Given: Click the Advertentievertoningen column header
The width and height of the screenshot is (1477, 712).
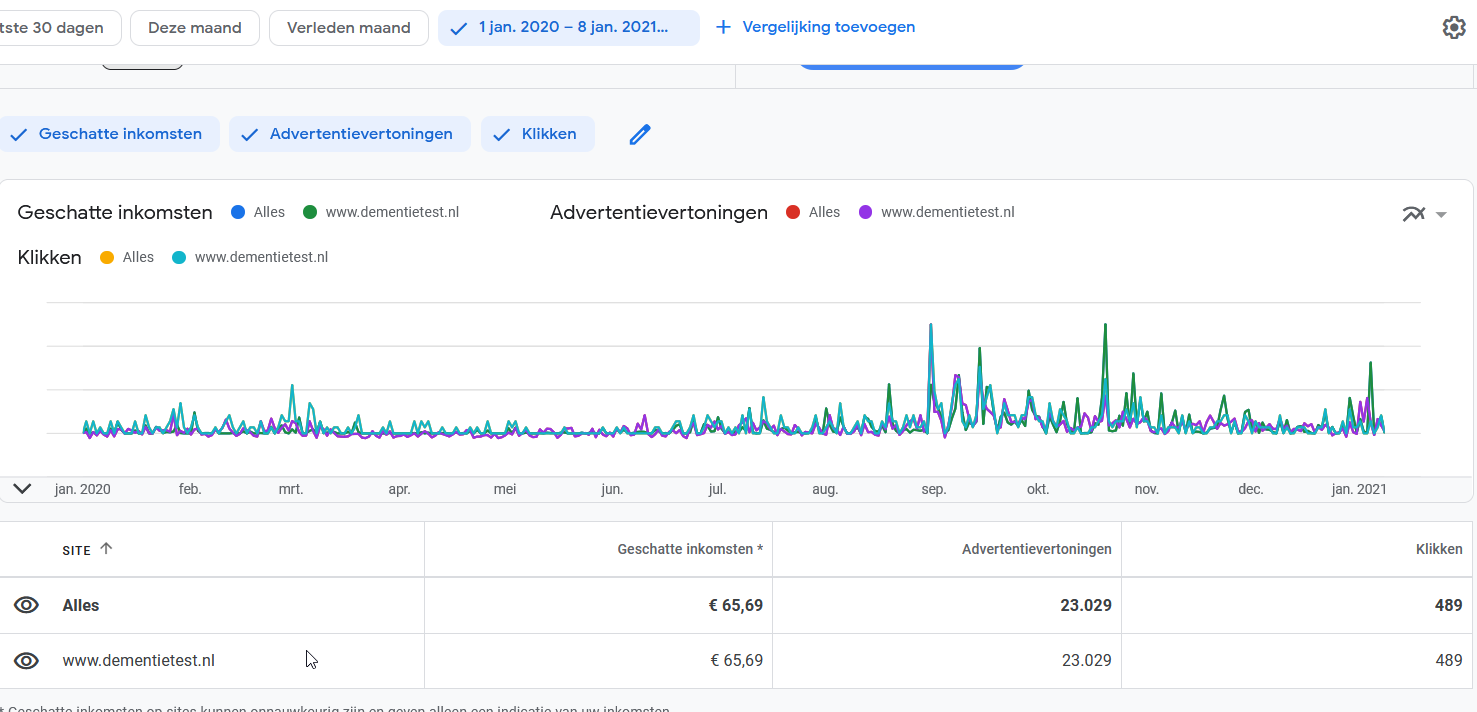Looking at the screenshot, I should point(1037,549).
